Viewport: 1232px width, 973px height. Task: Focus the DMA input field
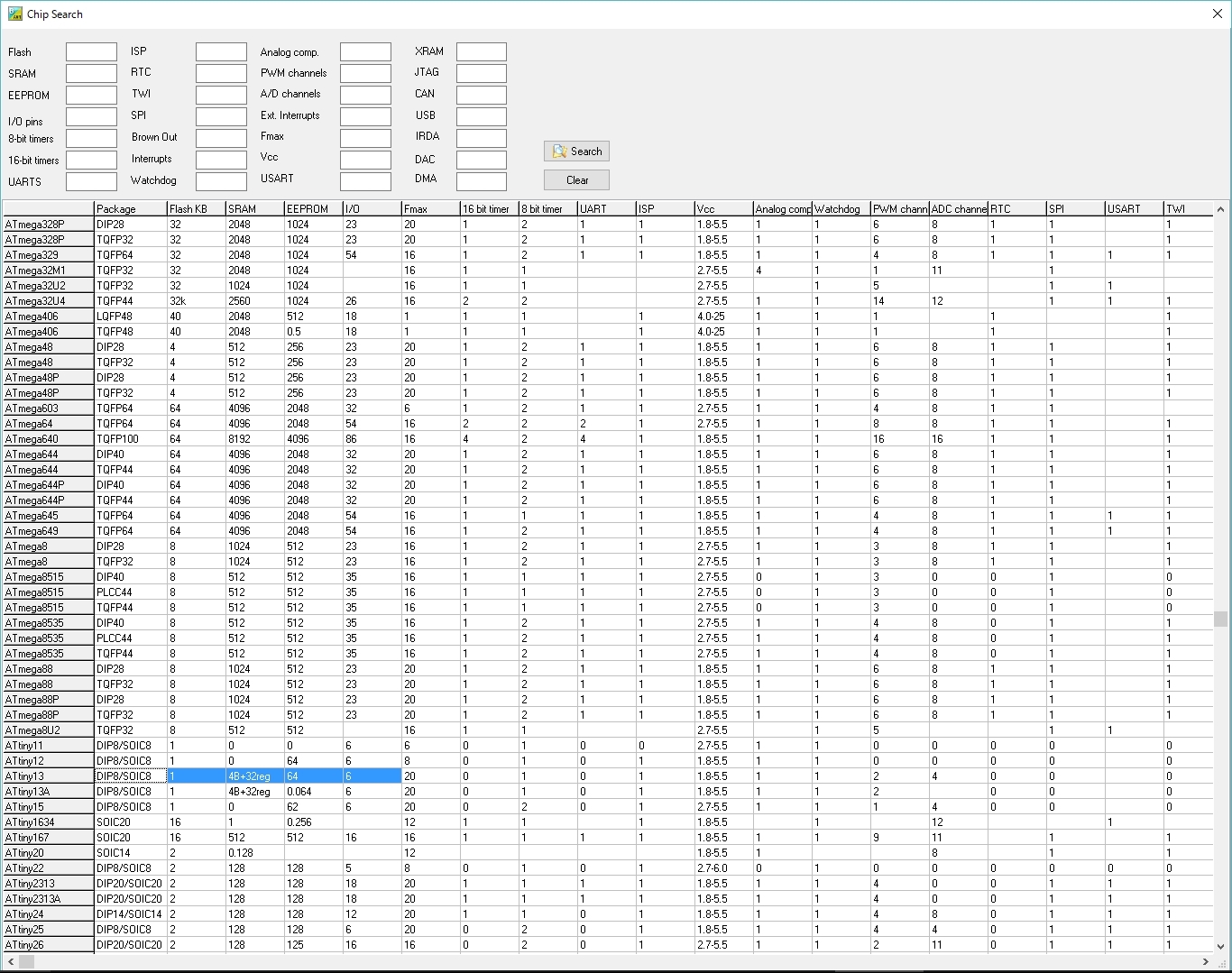(x=481, y=182)
